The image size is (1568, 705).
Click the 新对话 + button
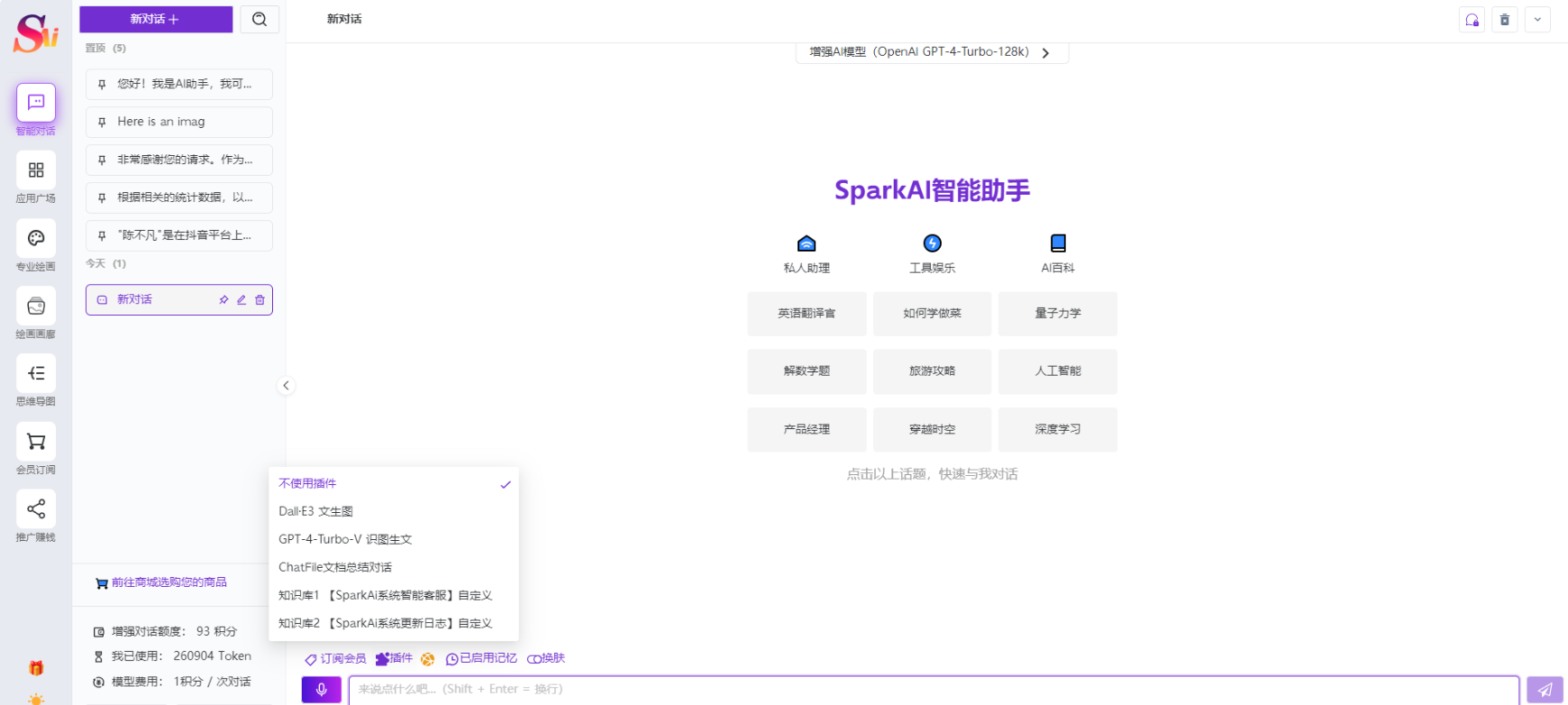155,19
